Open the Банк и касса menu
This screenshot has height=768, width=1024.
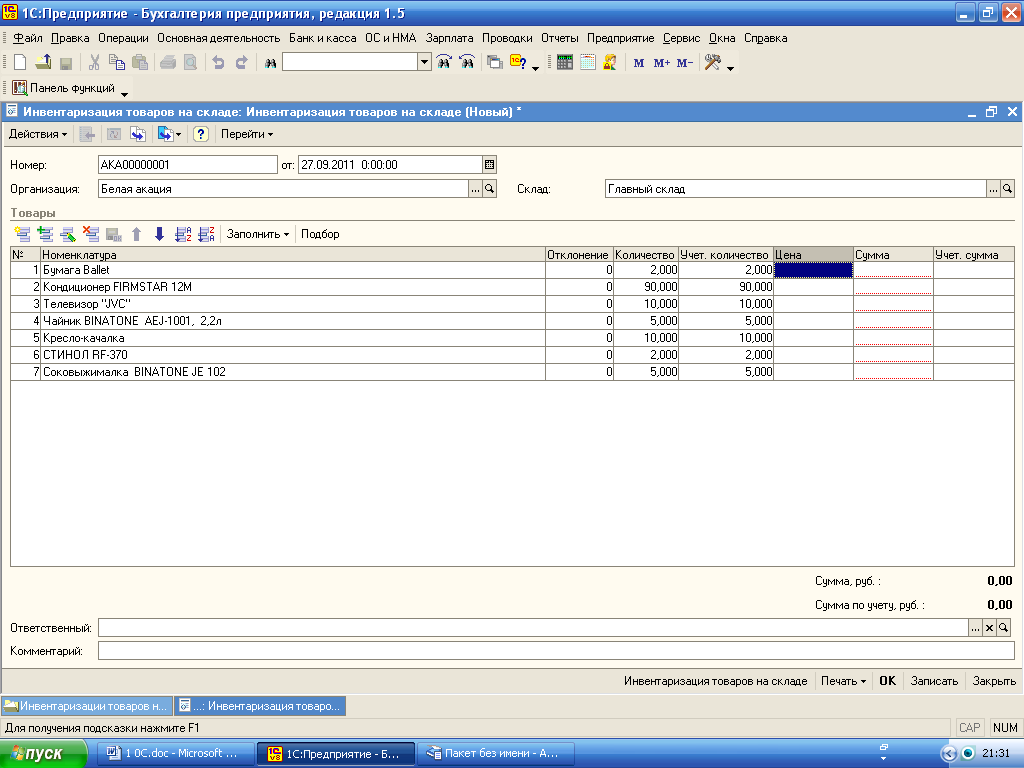point(323,38)
